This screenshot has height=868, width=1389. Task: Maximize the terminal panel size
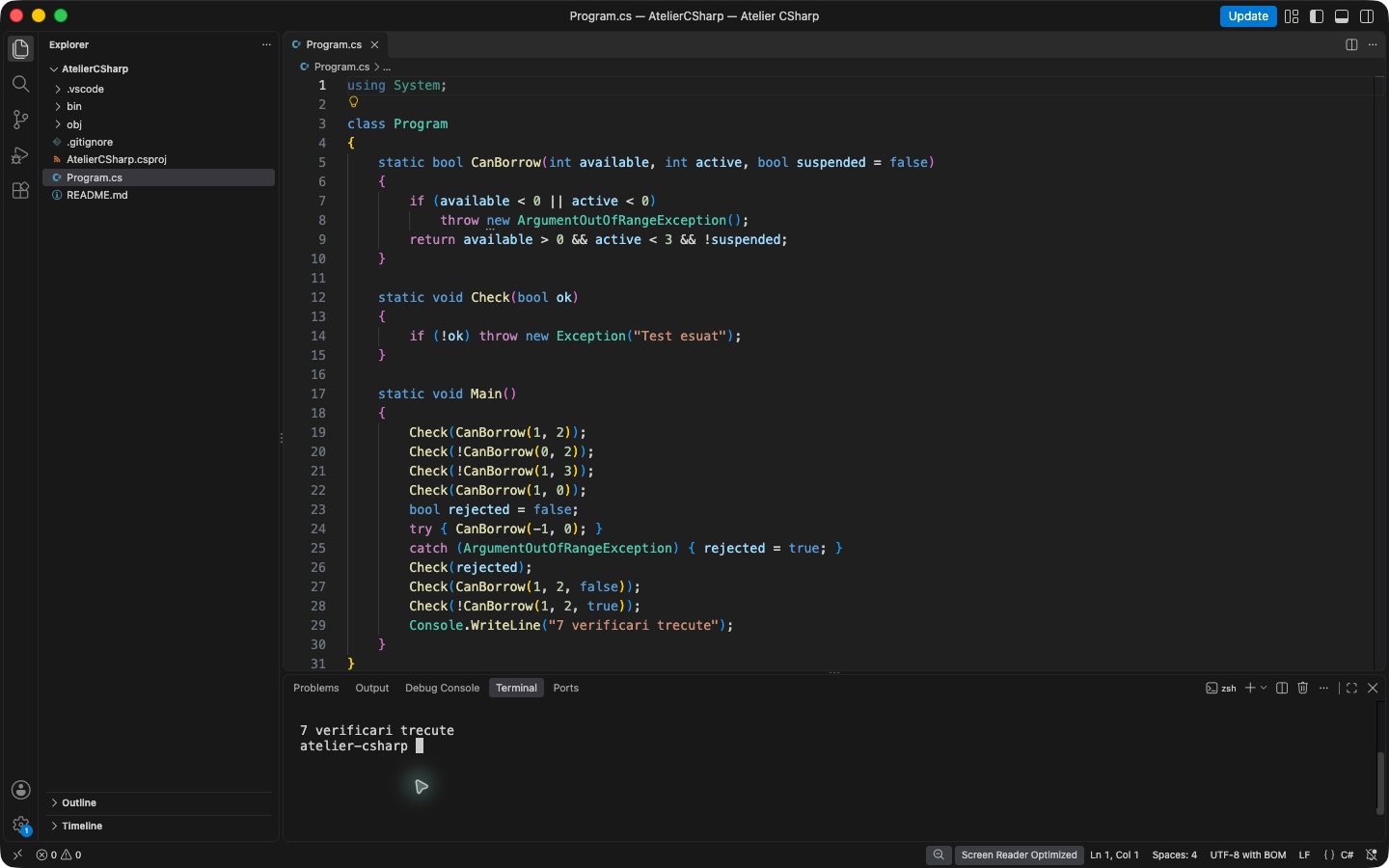point(1351,688)
